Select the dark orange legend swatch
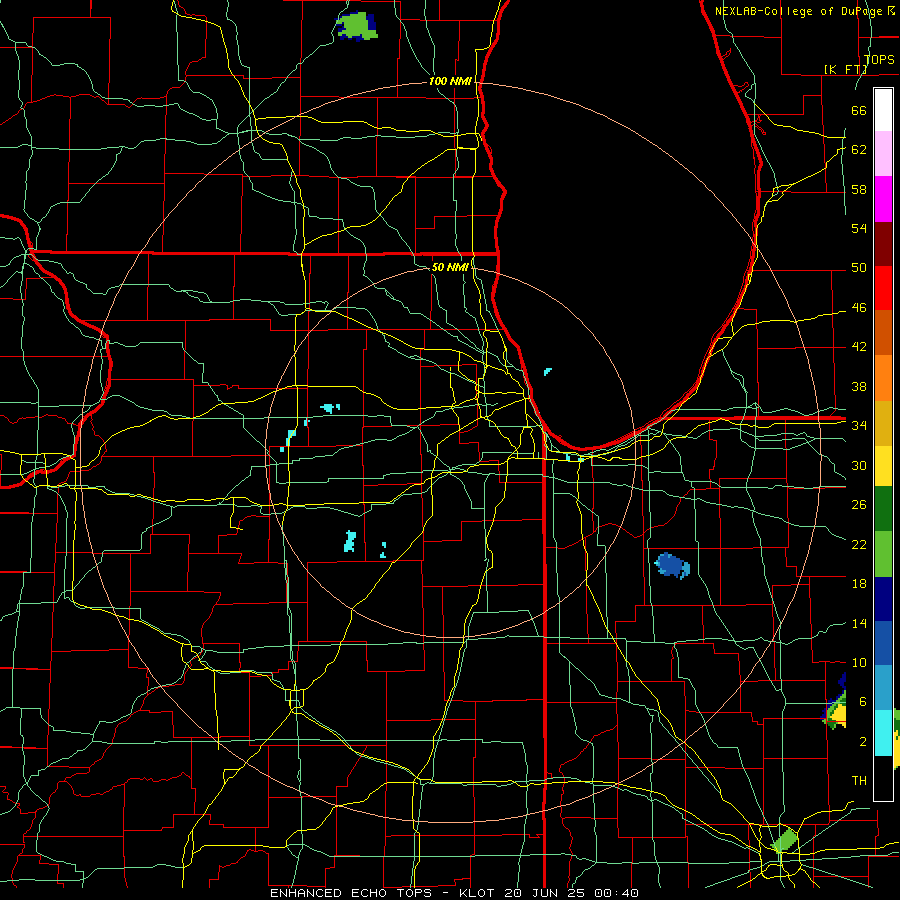This screenshot has width=900, height=900. coord(883,332)
